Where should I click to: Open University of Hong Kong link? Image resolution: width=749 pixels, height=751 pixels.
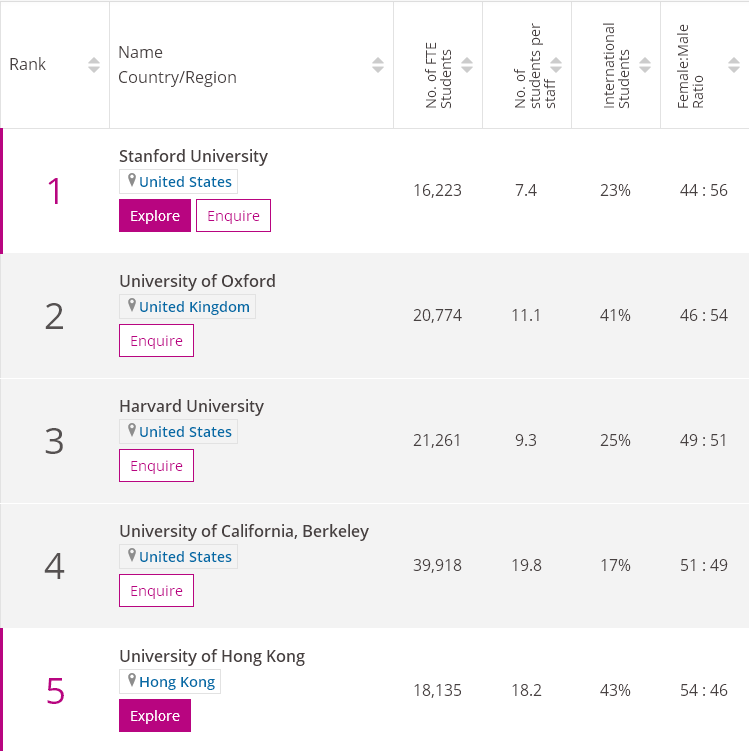tap(211, 656)
